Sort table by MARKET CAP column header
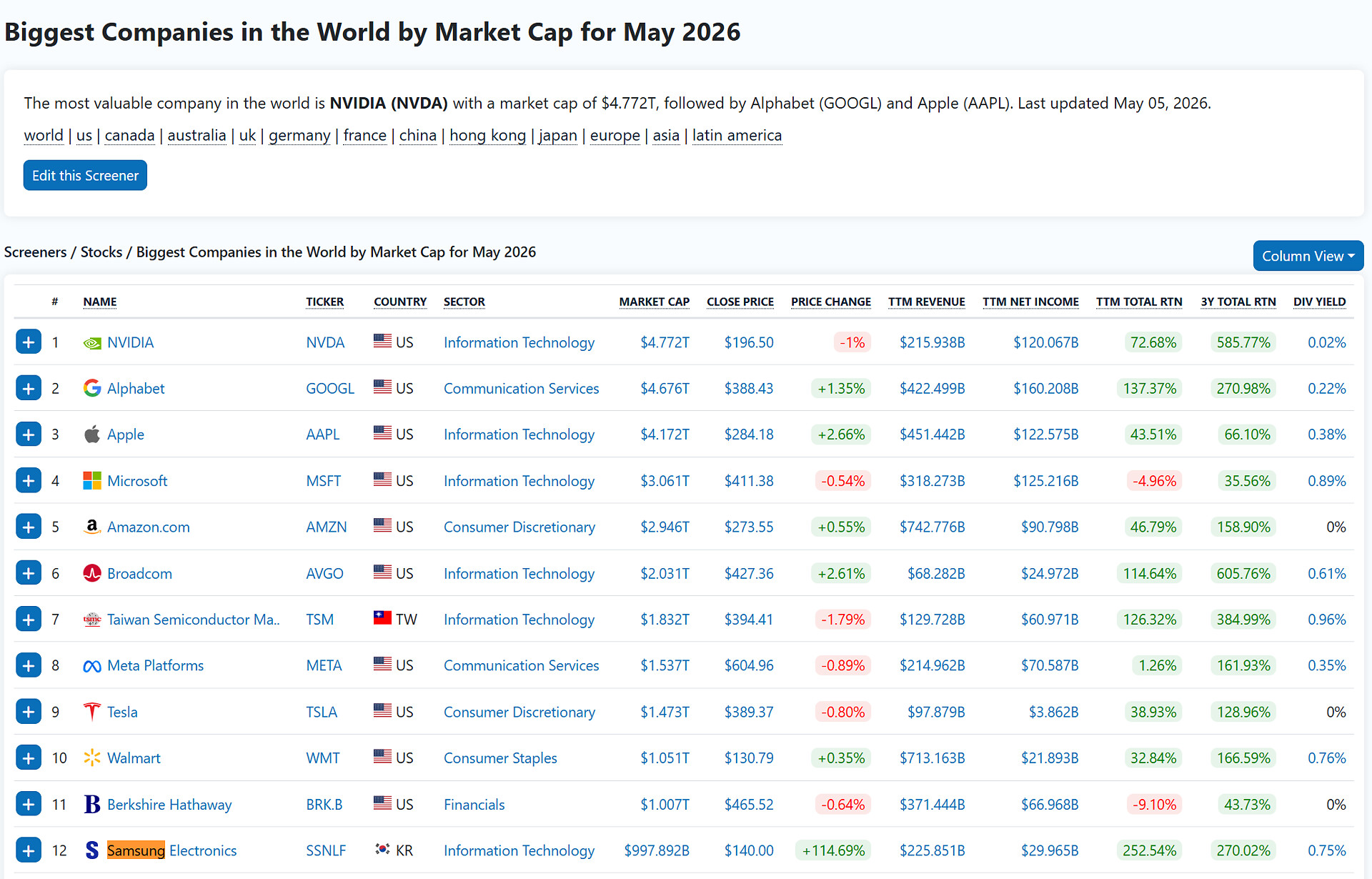The width and height of the screenshot is (1372, 879). (x=654, y=302)
